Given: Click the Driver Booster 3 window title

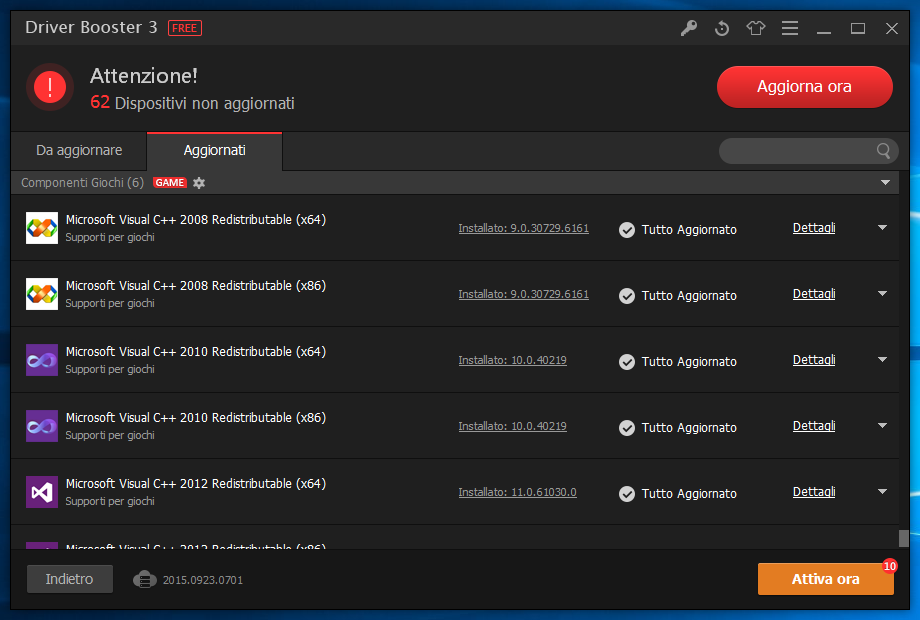Looking at the screenshot, I should [x=91, y=28].
